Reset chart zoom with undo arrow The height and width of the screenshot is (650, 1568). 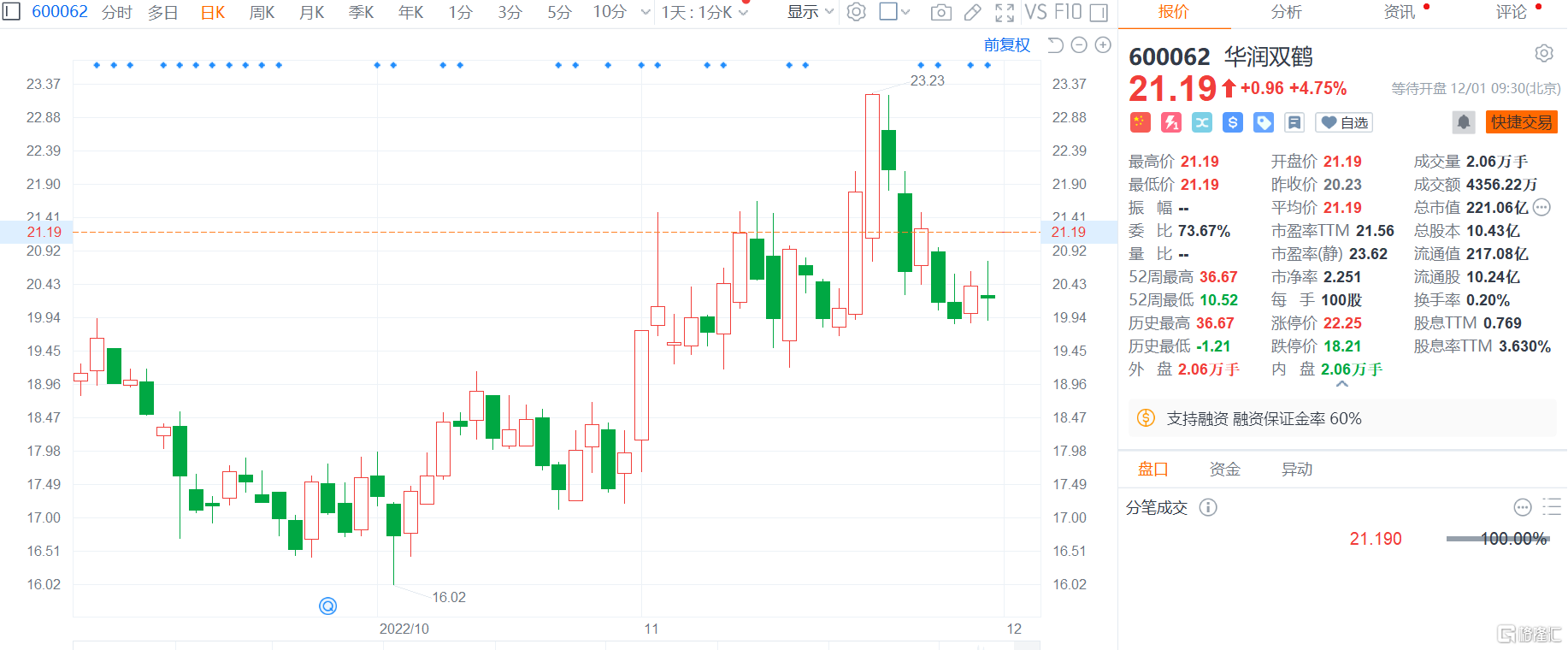click(1056, 45)
